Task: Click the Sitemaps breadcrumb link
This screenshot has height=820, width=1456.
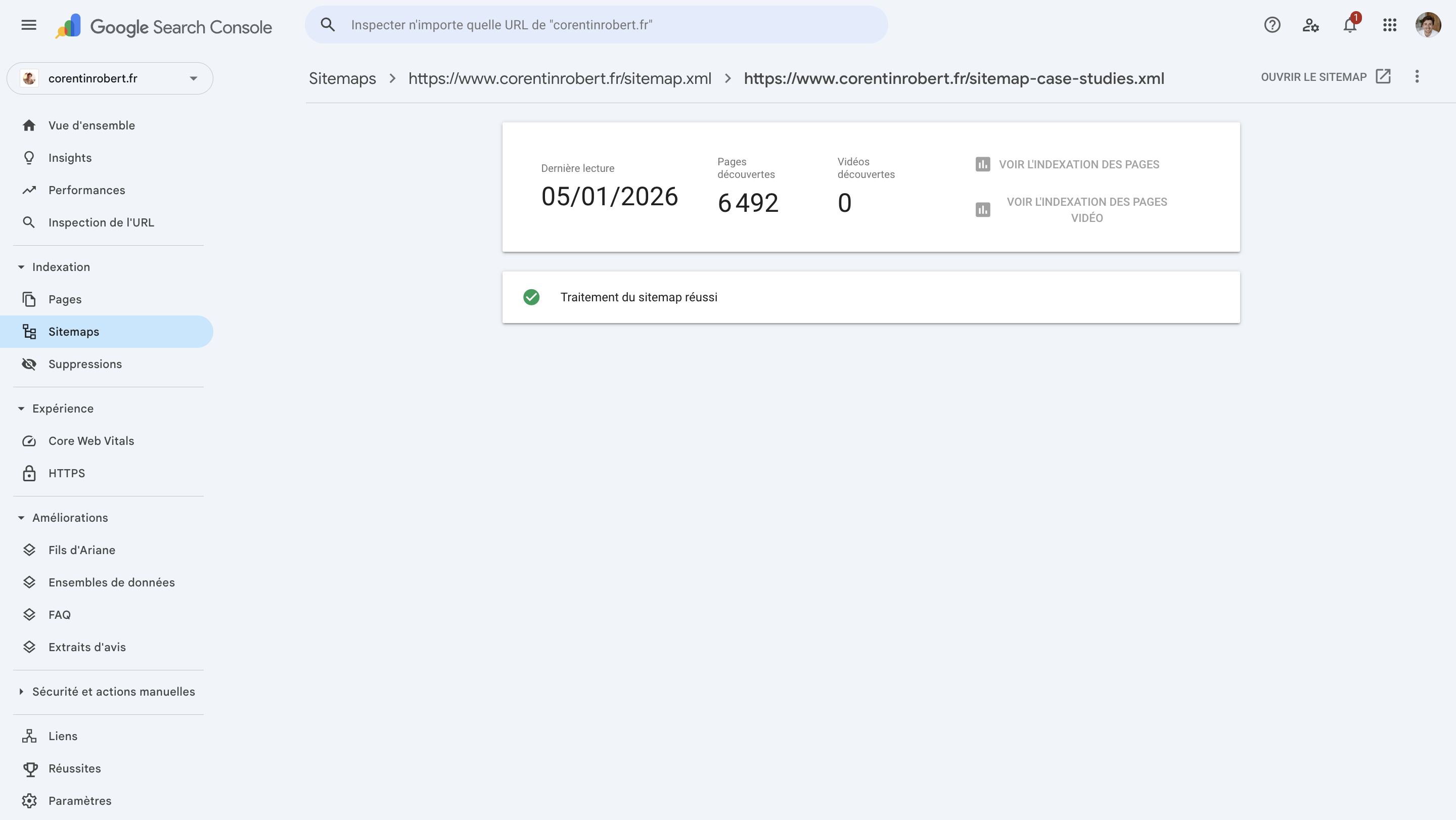Action: coord(342,78)
